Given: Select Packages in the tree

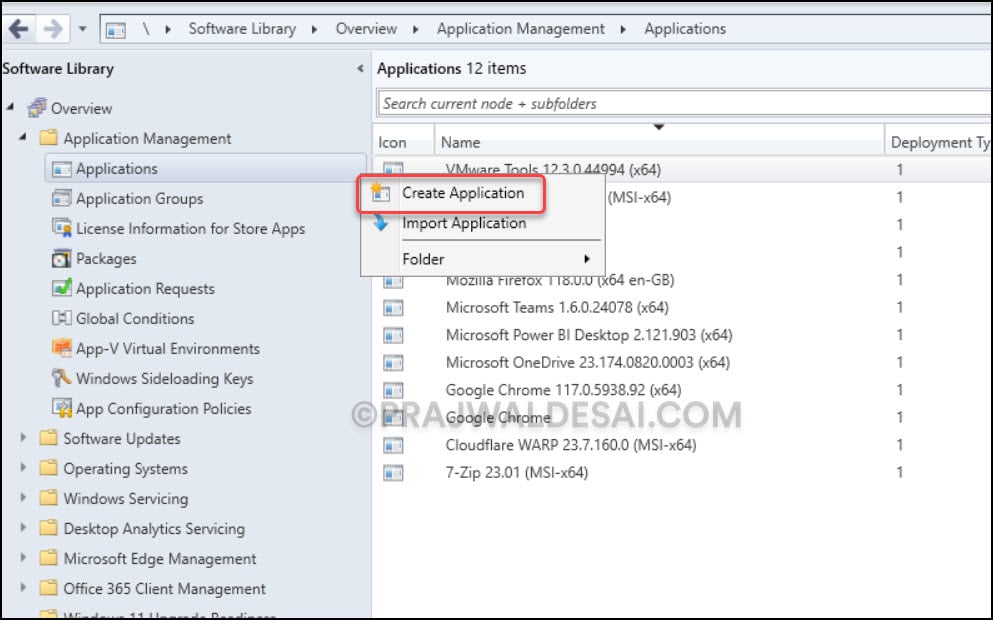Looking at the screenshot, I should 106,259.
